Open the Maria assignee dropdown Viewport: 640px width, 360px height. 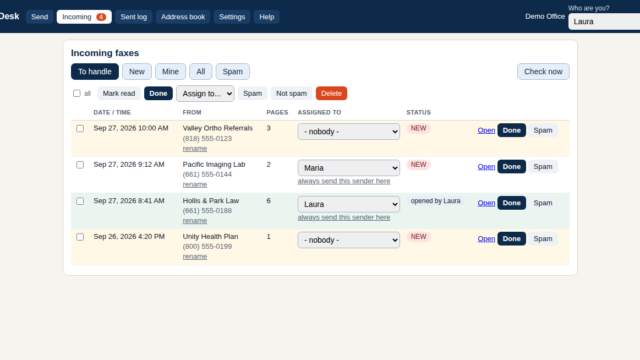349,168
